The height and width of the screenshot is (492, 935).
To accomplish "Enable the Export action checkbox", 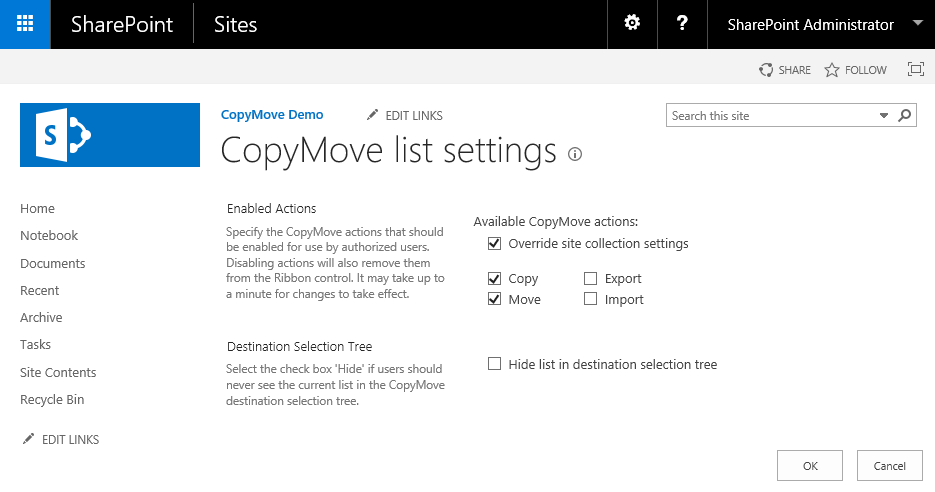I will point(590,279).
